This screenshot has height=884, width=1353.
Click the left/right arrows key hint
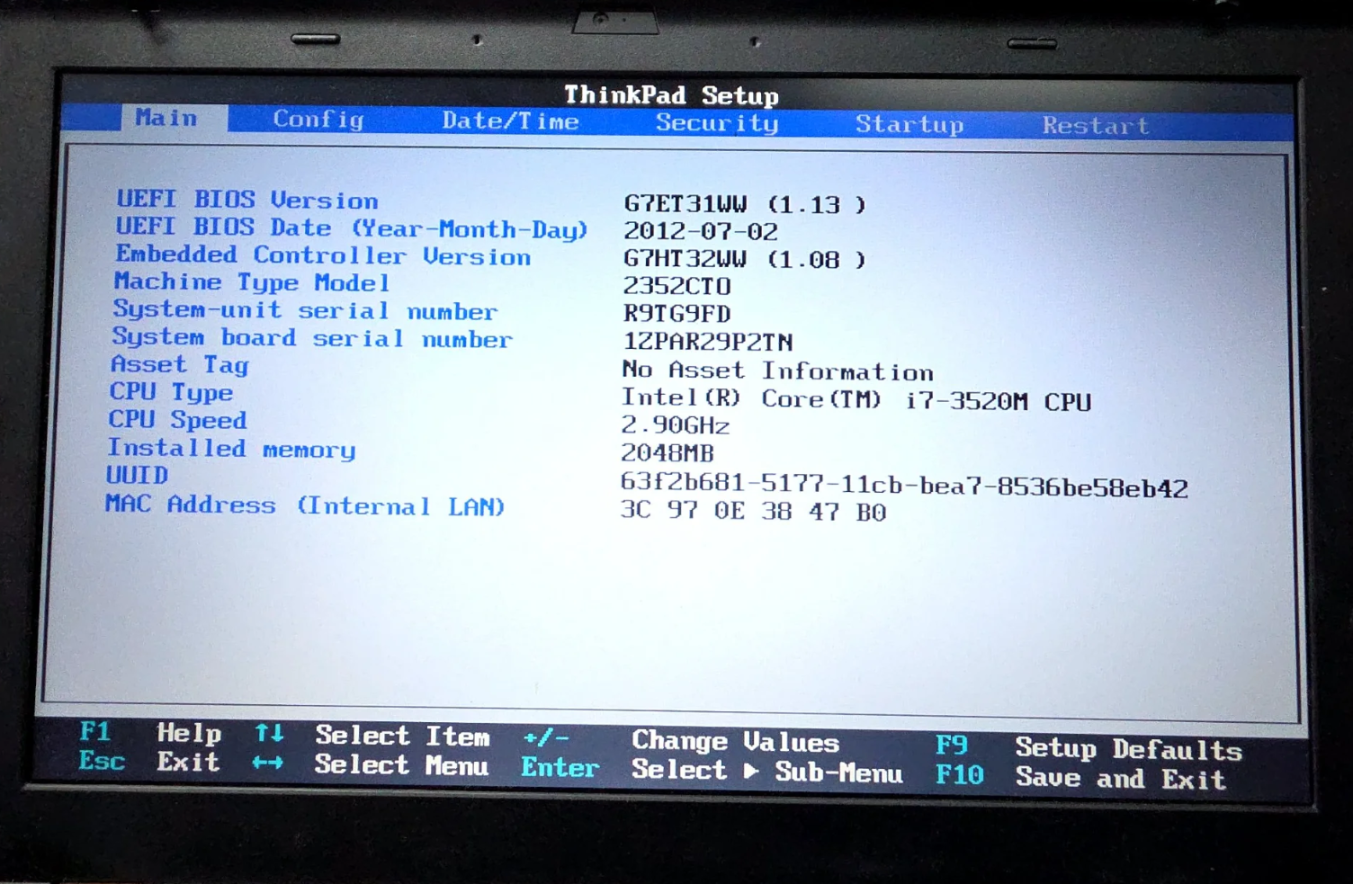[268, 763]
